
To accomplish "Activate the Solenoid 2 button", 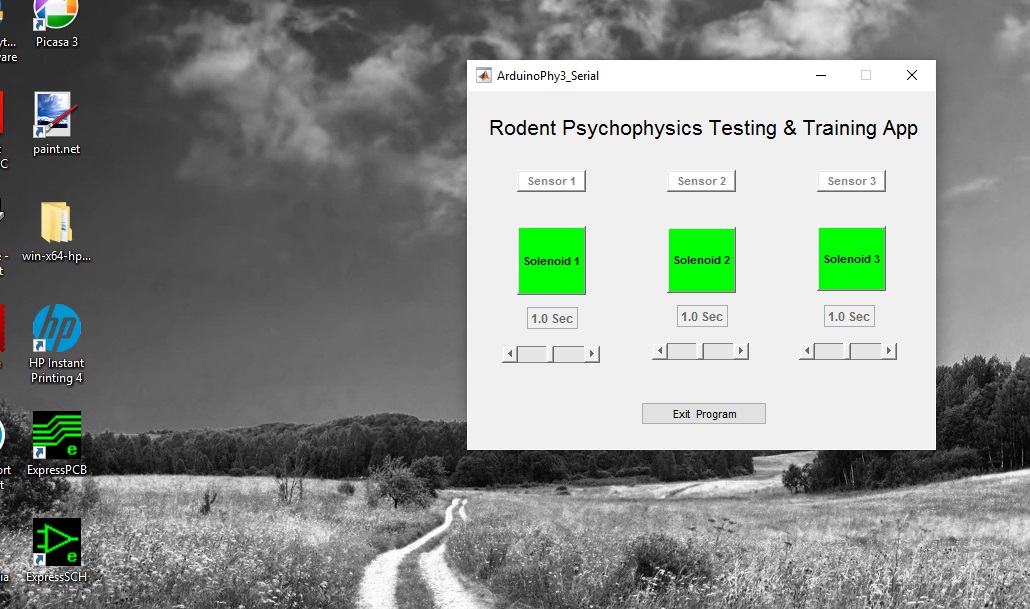I will tap(701, 259).
